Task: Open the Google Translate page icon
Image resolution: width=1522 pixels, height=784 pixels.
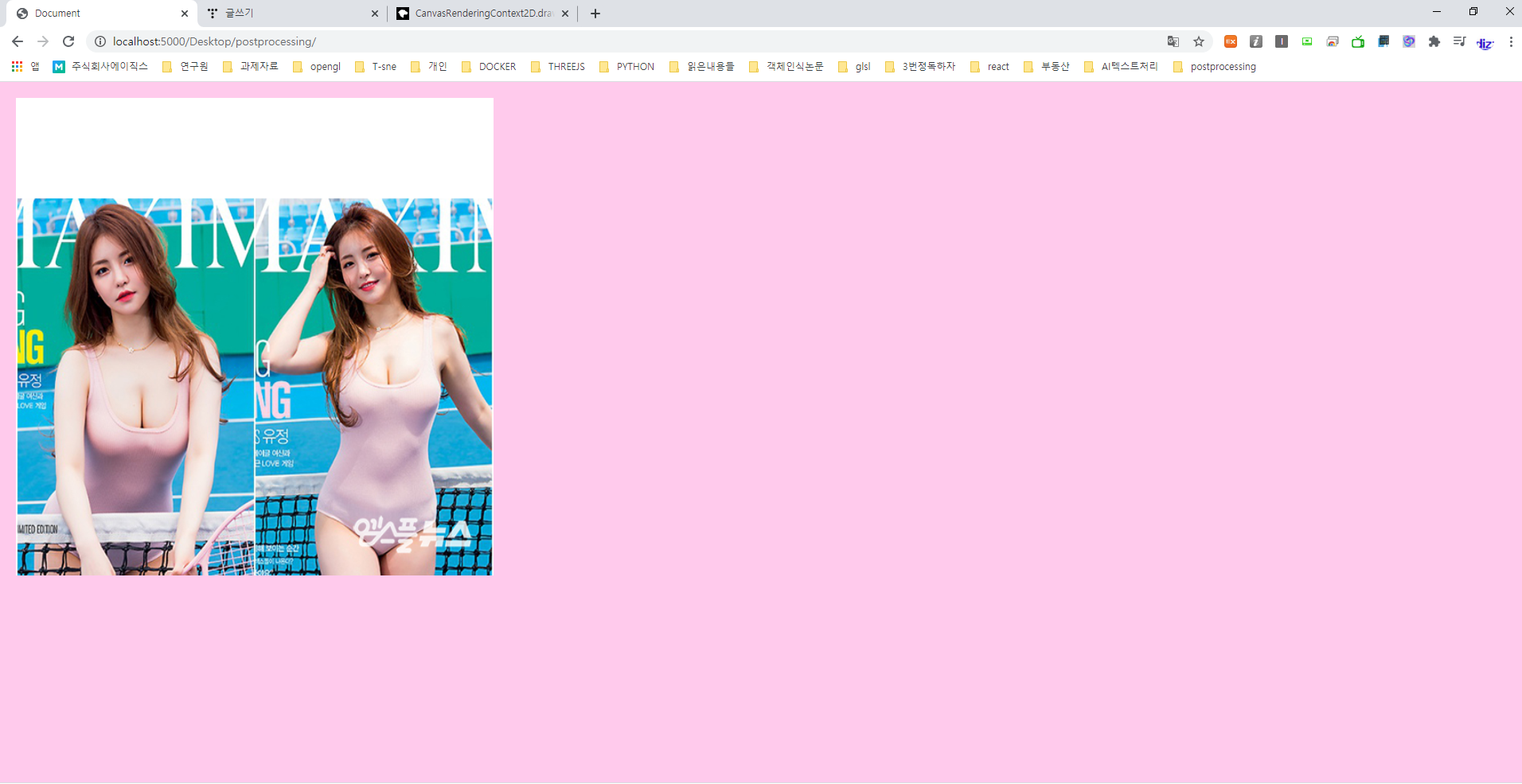Action: (1173, 41)
